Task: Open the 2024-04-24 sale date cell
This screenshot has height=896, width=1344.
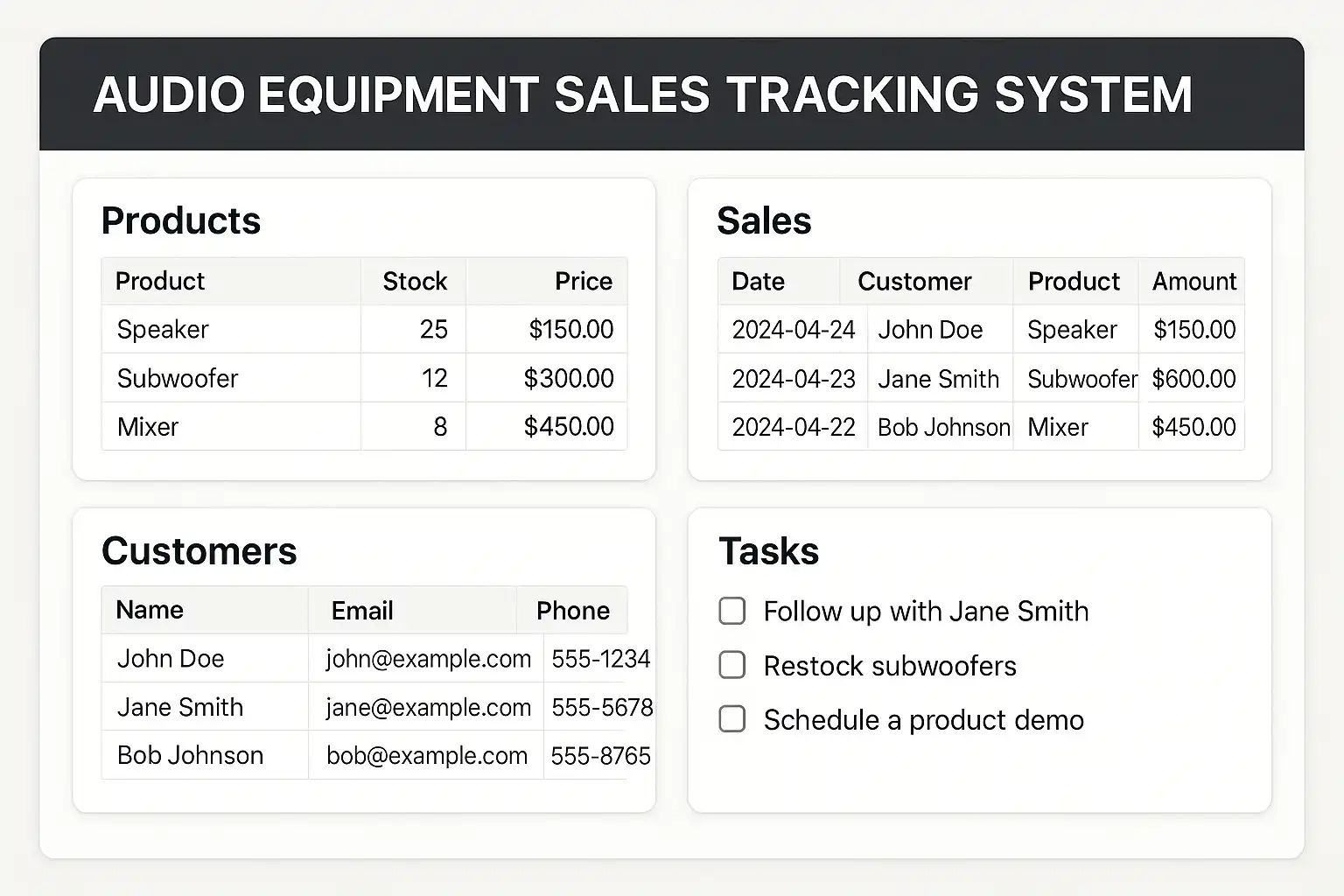Action: 794,330
